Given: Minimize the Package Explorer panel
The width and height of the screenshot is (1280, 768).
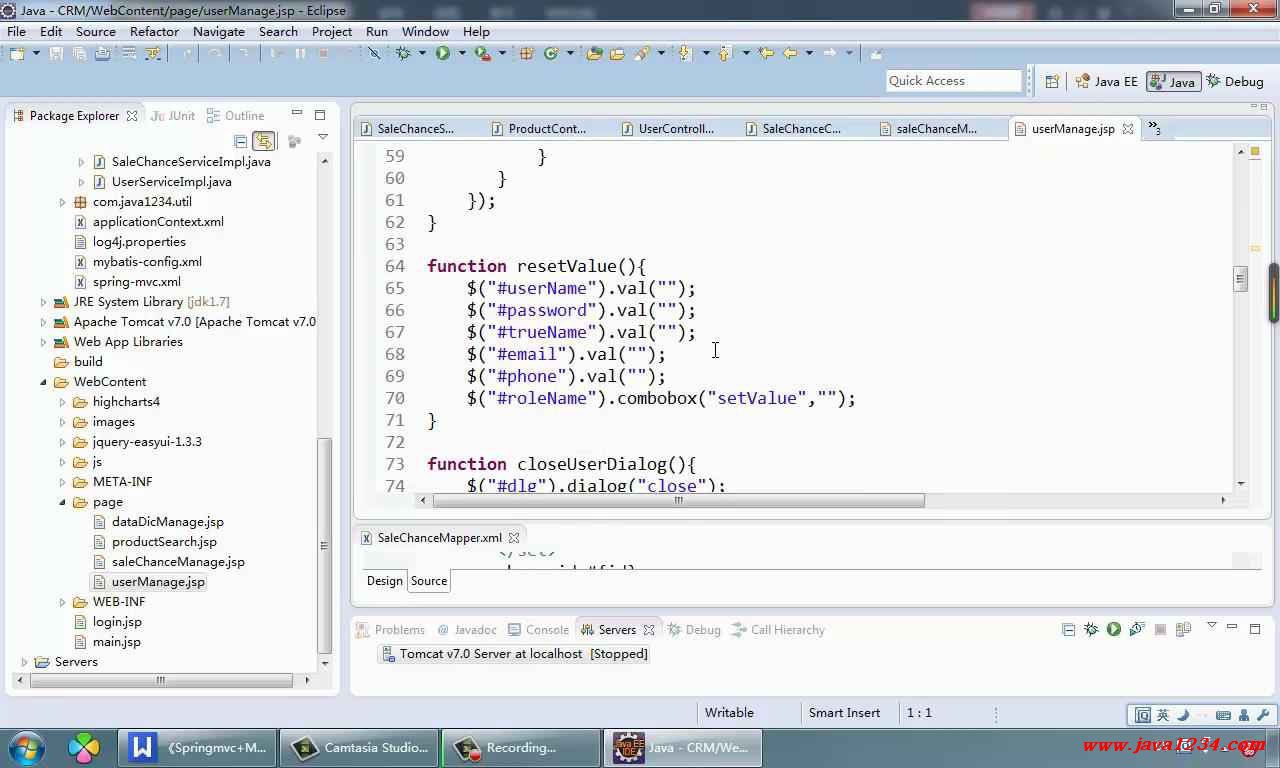Looking at the screenshot, I should click(x=297, y=114).
